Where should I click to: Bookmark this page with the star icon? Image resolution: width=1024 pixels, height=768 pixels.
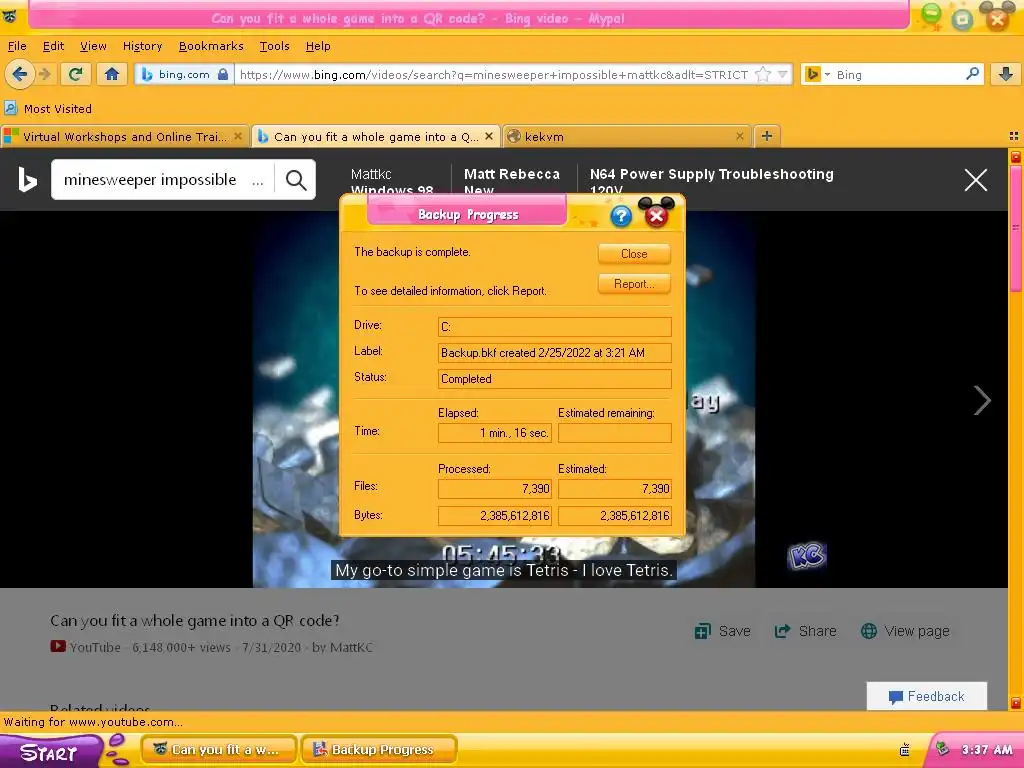[x=762, y=74]
